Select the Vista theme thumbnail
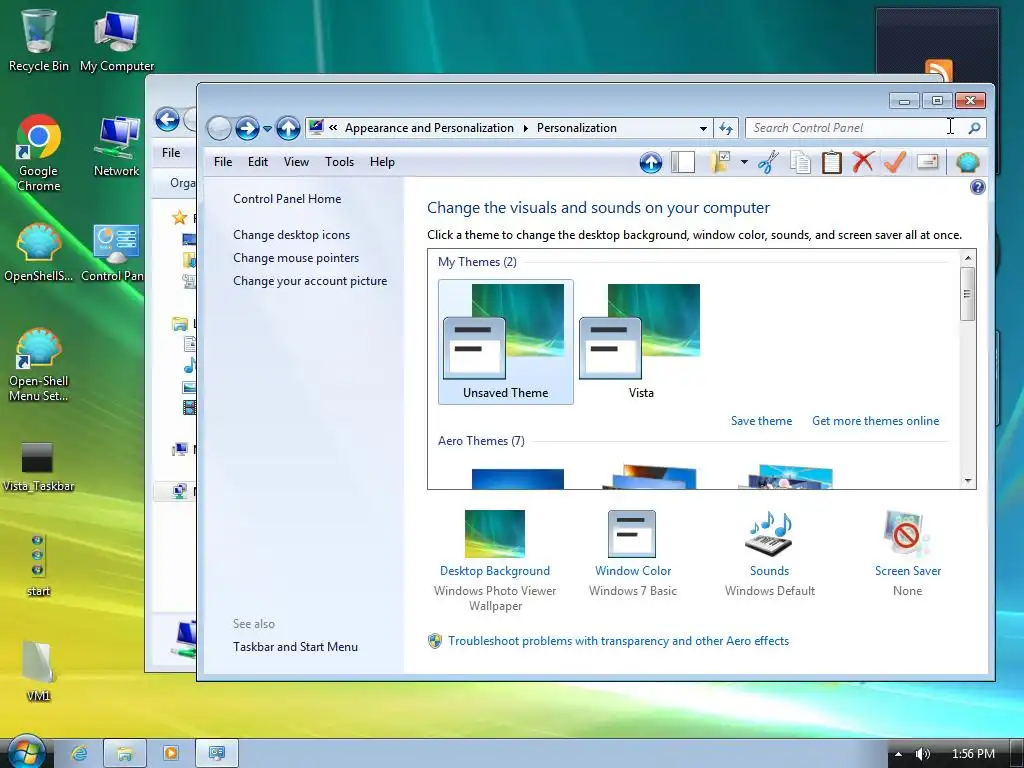1024x768 pixels. [641, 342]
